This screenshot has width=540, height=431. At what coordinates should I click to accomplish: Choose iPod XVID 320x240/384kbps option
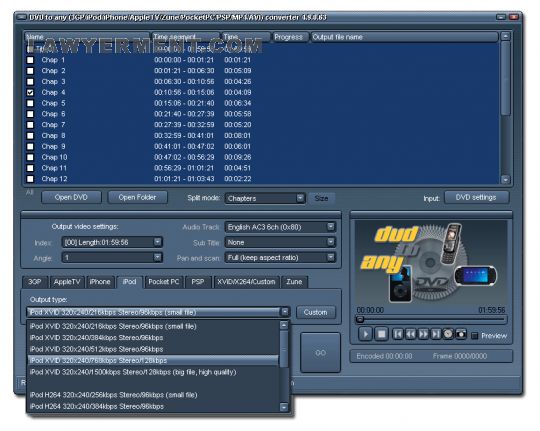(153, 338)
